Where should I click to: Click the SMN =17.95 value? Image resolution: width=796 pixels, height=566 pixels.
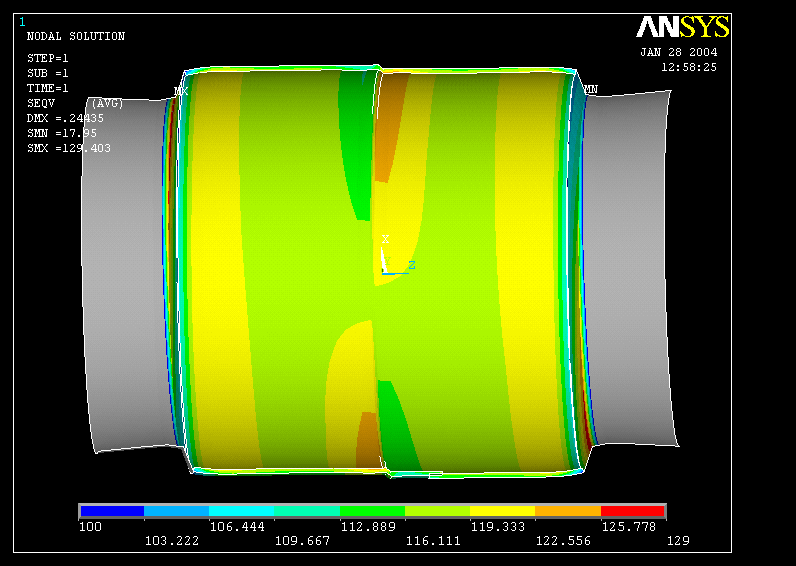[x=61, y=133]
